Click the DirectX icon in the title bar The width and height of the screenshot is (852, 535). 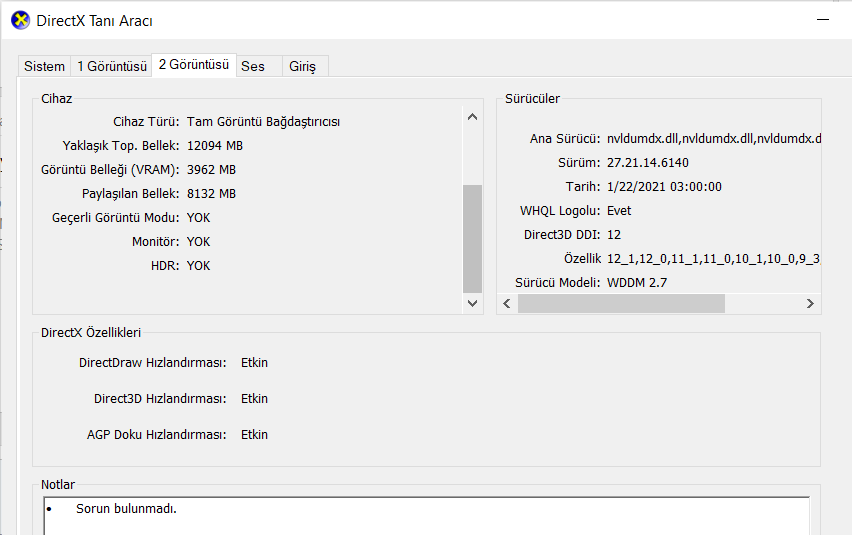(20, 20)
